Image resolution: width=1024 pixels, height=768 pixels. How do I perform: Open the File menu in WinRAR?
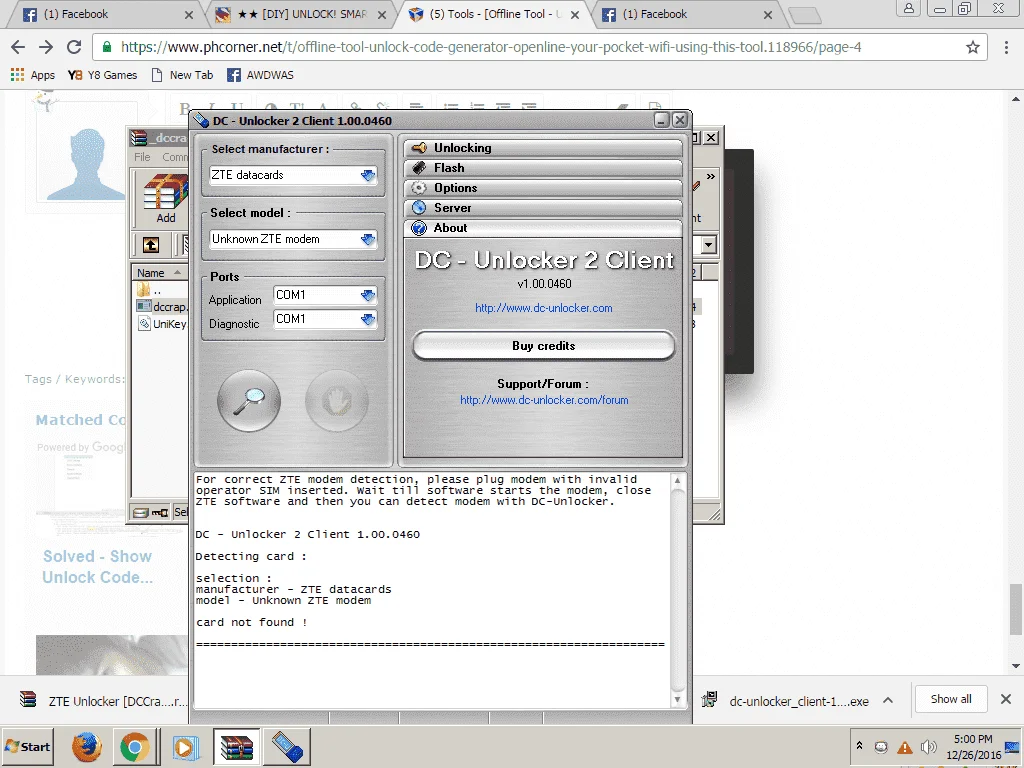click(142, 157)
